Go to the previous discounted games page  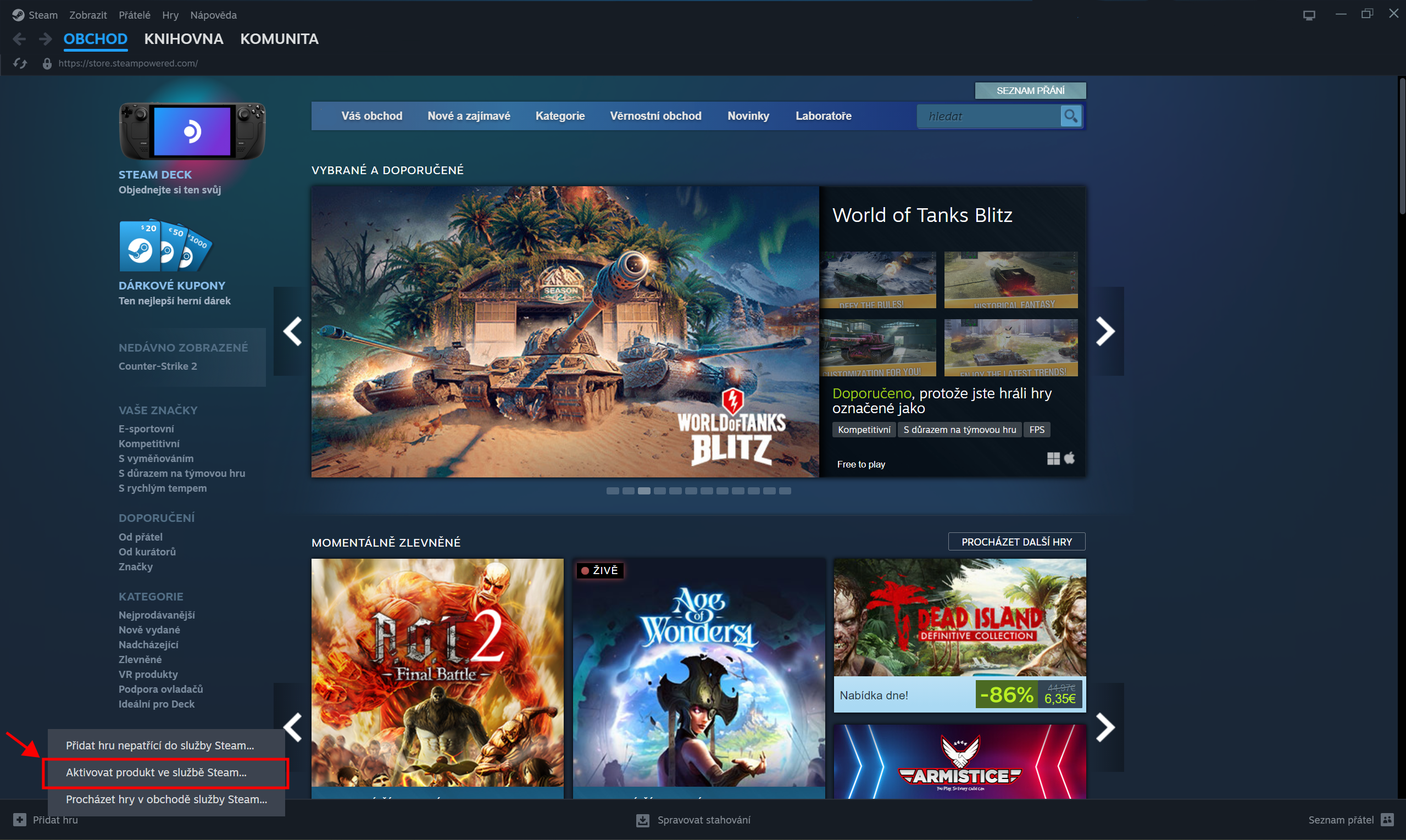292,727
